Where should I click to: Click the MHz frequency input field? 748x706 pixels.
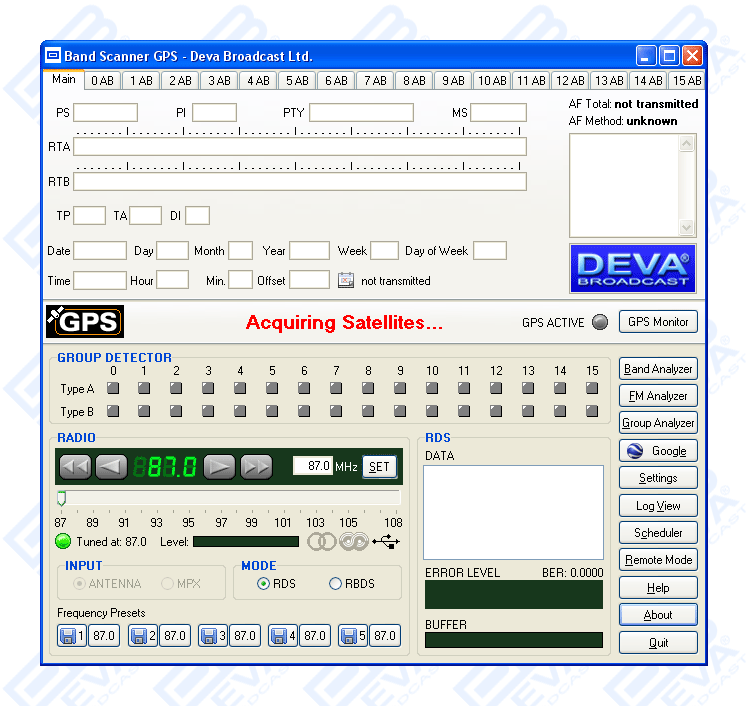pos(312,466)
